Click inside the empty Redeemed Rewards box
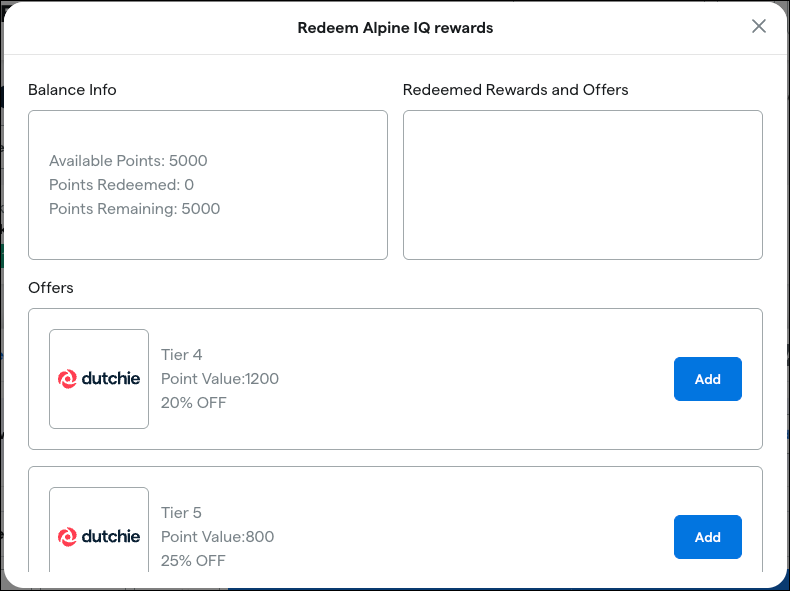The height and width of the screenshot is (591, 790). [x=582, y=185]
